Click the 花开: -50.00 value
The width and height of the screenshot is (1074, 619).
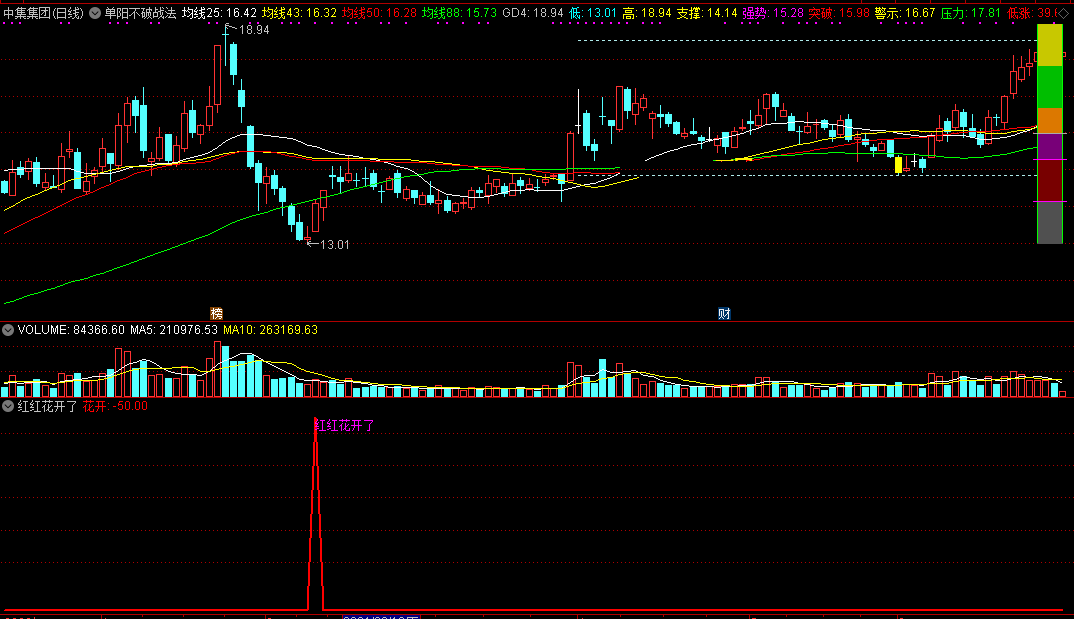(115, 406)
